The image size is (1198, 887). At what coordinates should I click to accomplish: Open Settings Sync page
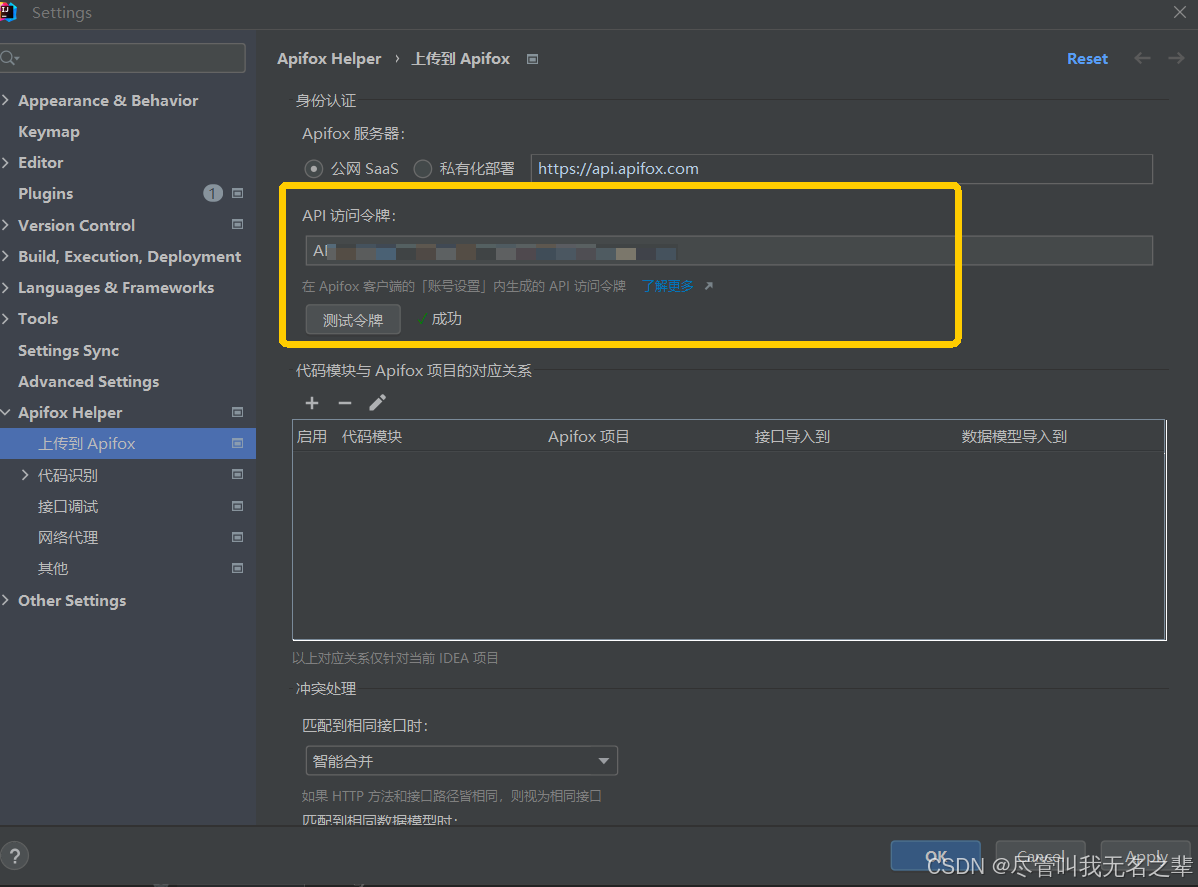pyautogui.click(x=69, y=350)
